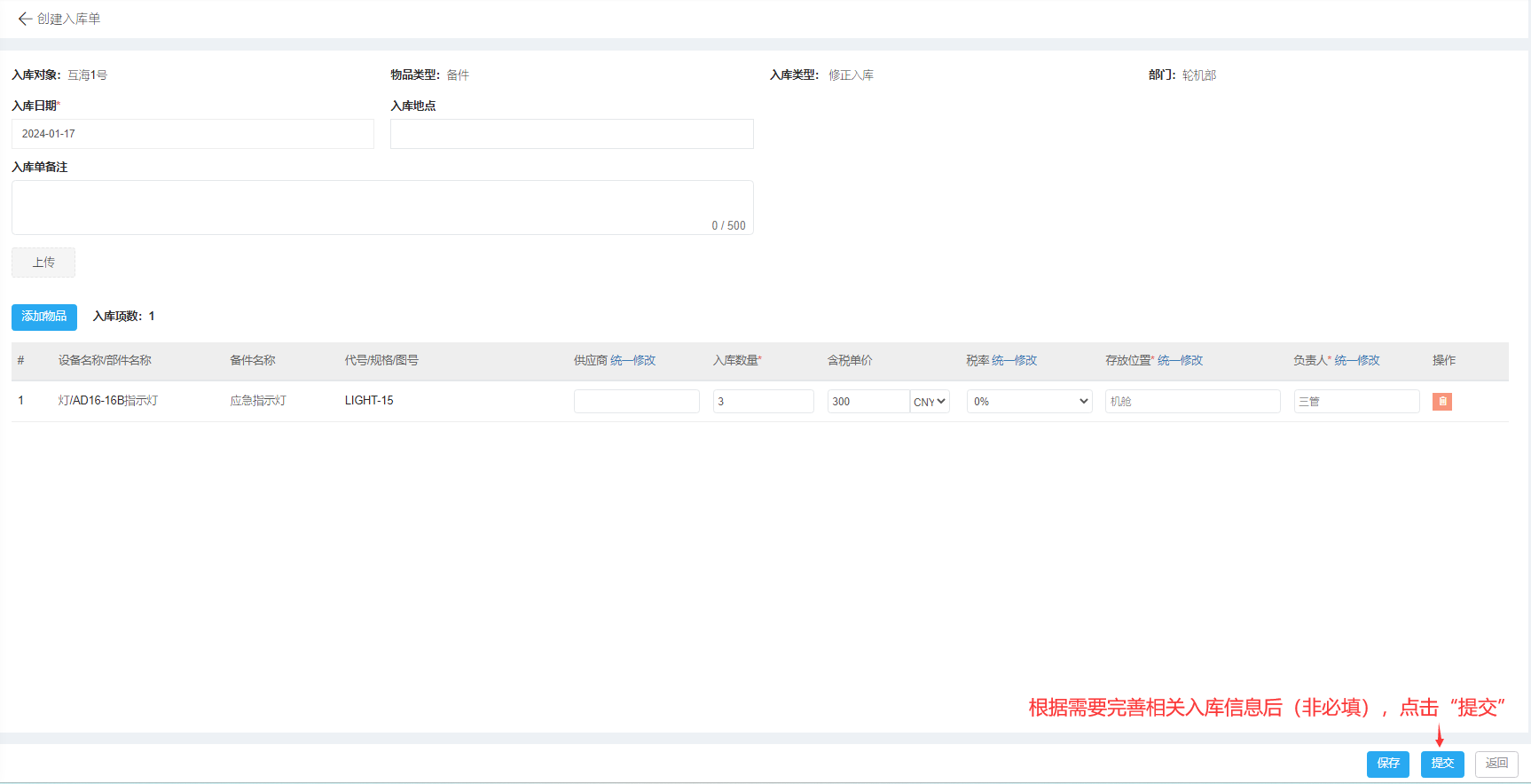Click the LIGHT-15 cell
1531x784 pixels.
[369, 401]
